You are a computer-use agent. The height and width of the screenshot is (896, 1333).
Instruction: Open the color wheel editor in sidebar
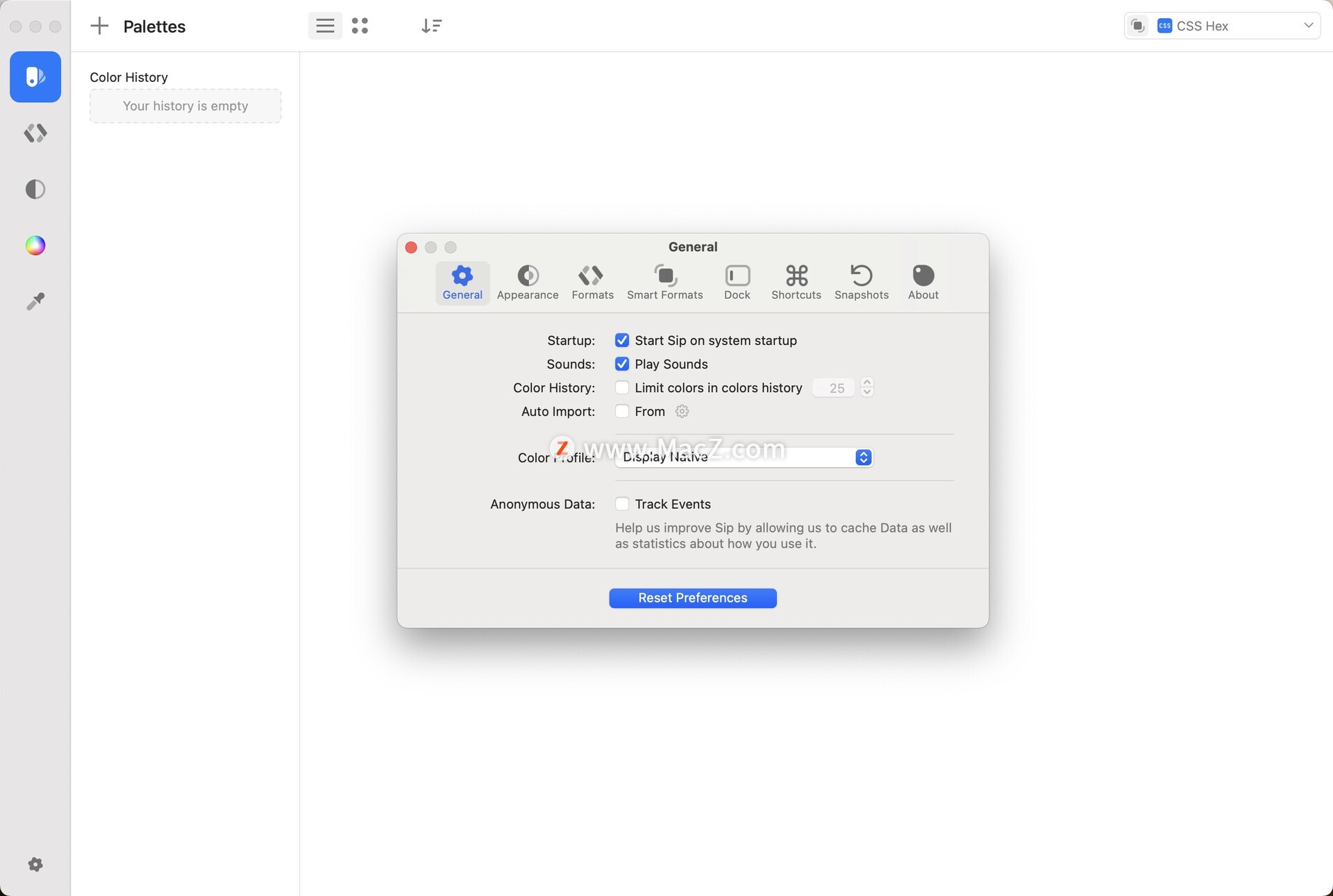click(35, 245)
